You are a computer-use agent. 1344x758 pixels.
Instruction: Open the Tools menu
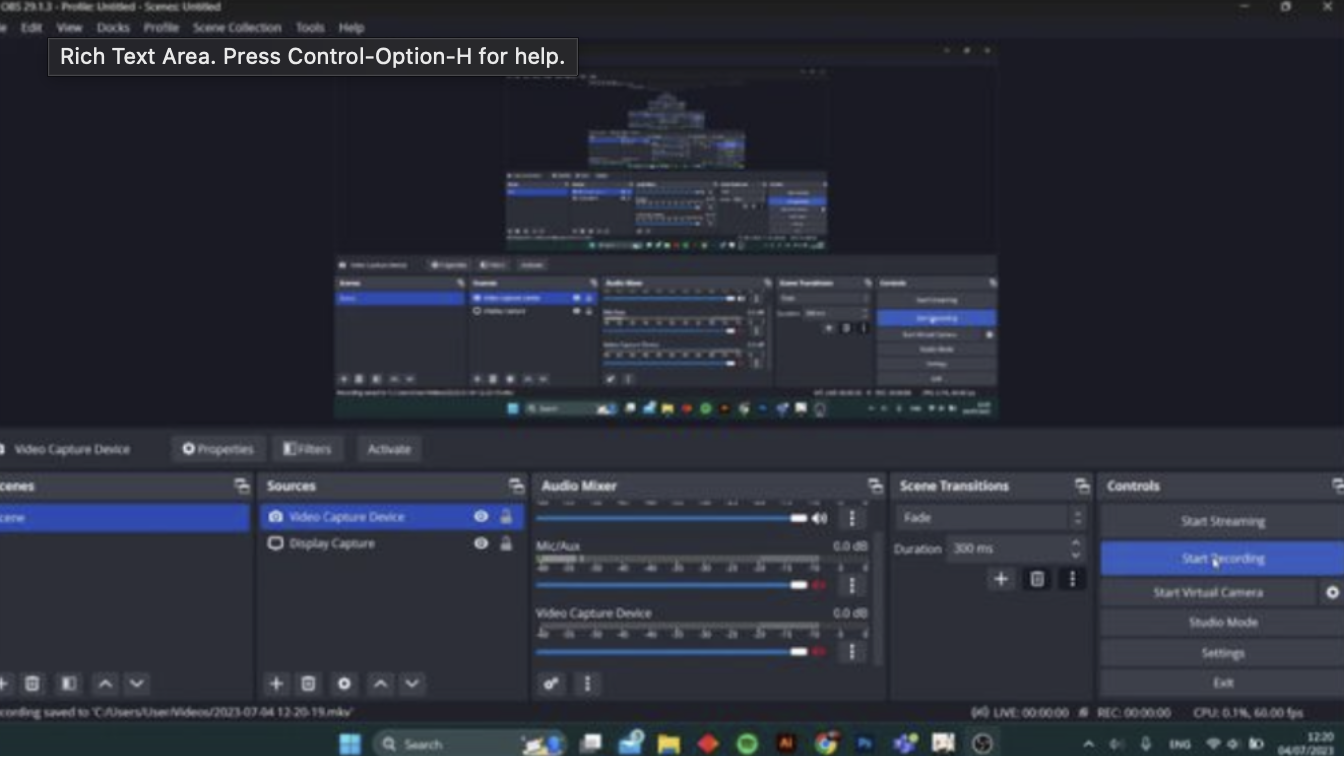(x=310, y=28)
